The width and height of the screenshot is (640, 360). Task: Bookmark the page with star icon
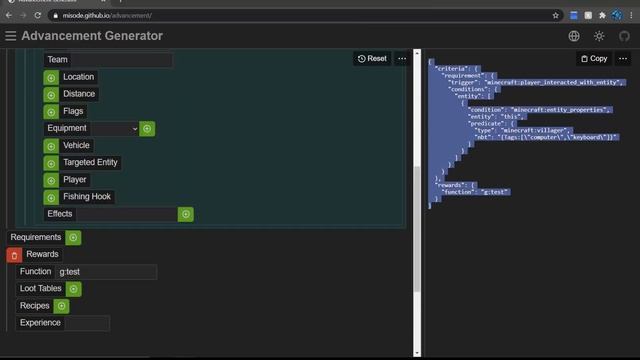click(x=556, y=16)
